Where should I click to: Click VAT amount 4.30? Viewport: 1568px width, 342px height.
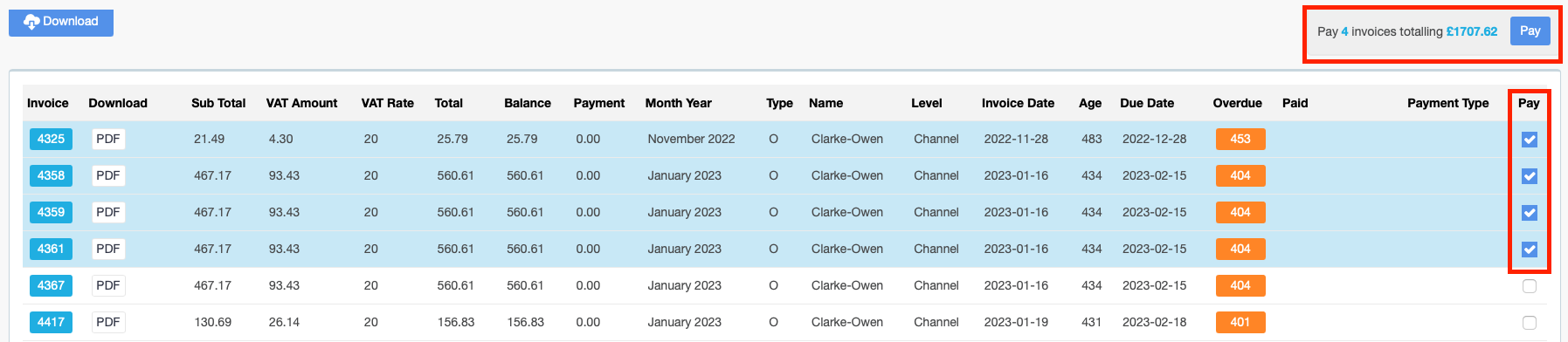click(280, 139)
